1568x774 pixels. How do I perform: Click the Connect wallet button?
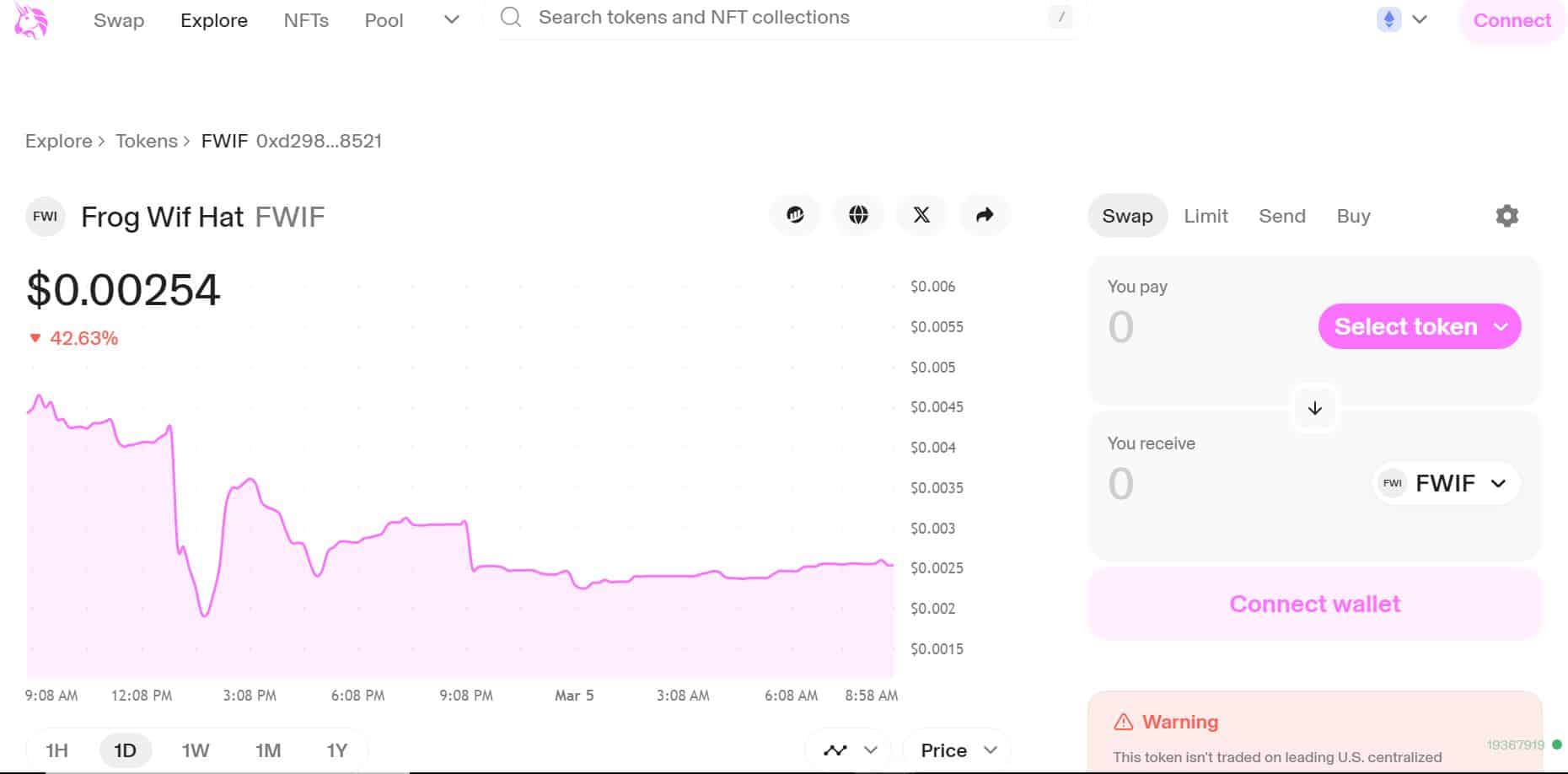point(1314,604)
